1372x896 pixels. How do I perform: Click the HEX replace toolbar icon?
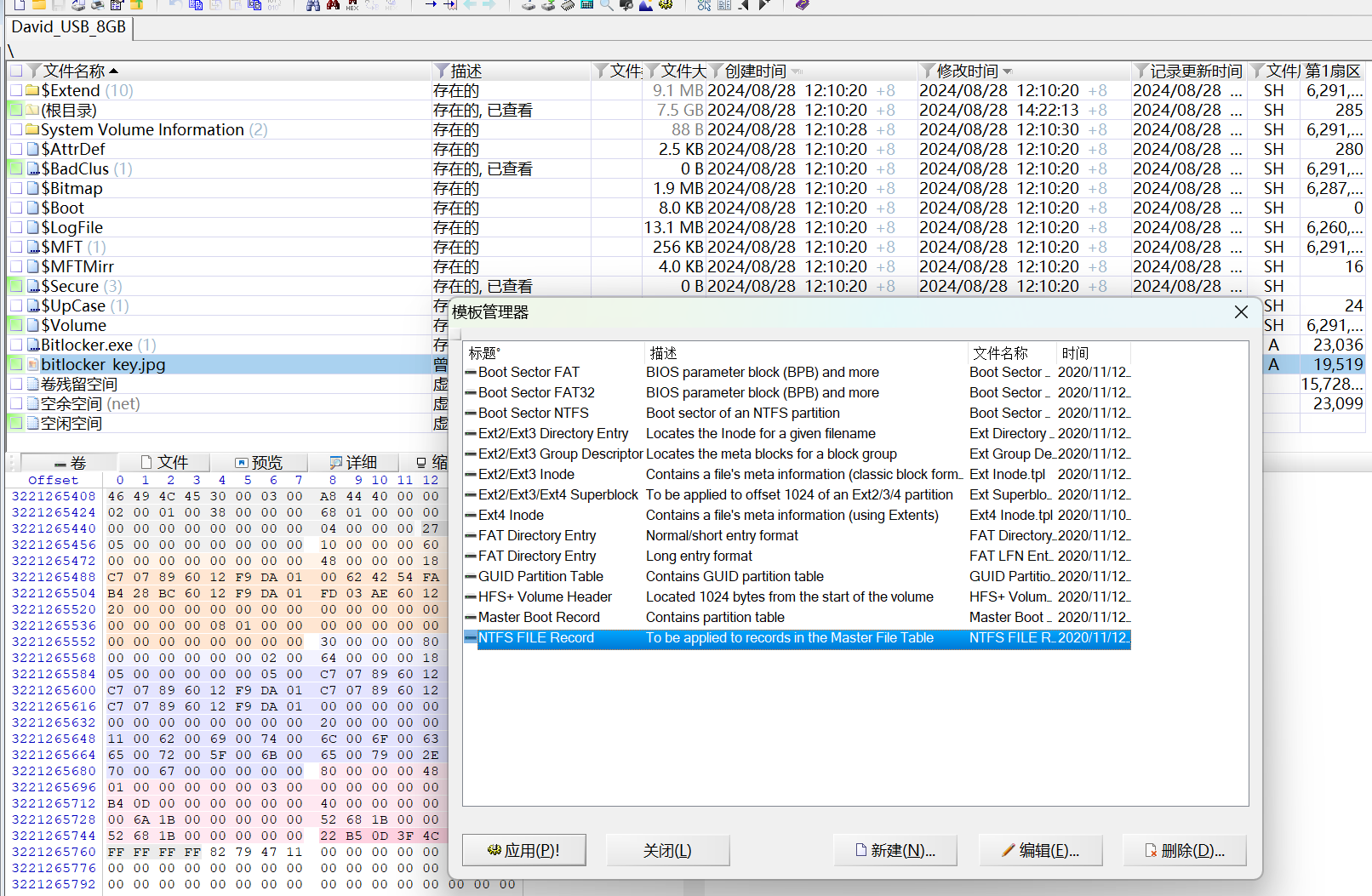352,4
